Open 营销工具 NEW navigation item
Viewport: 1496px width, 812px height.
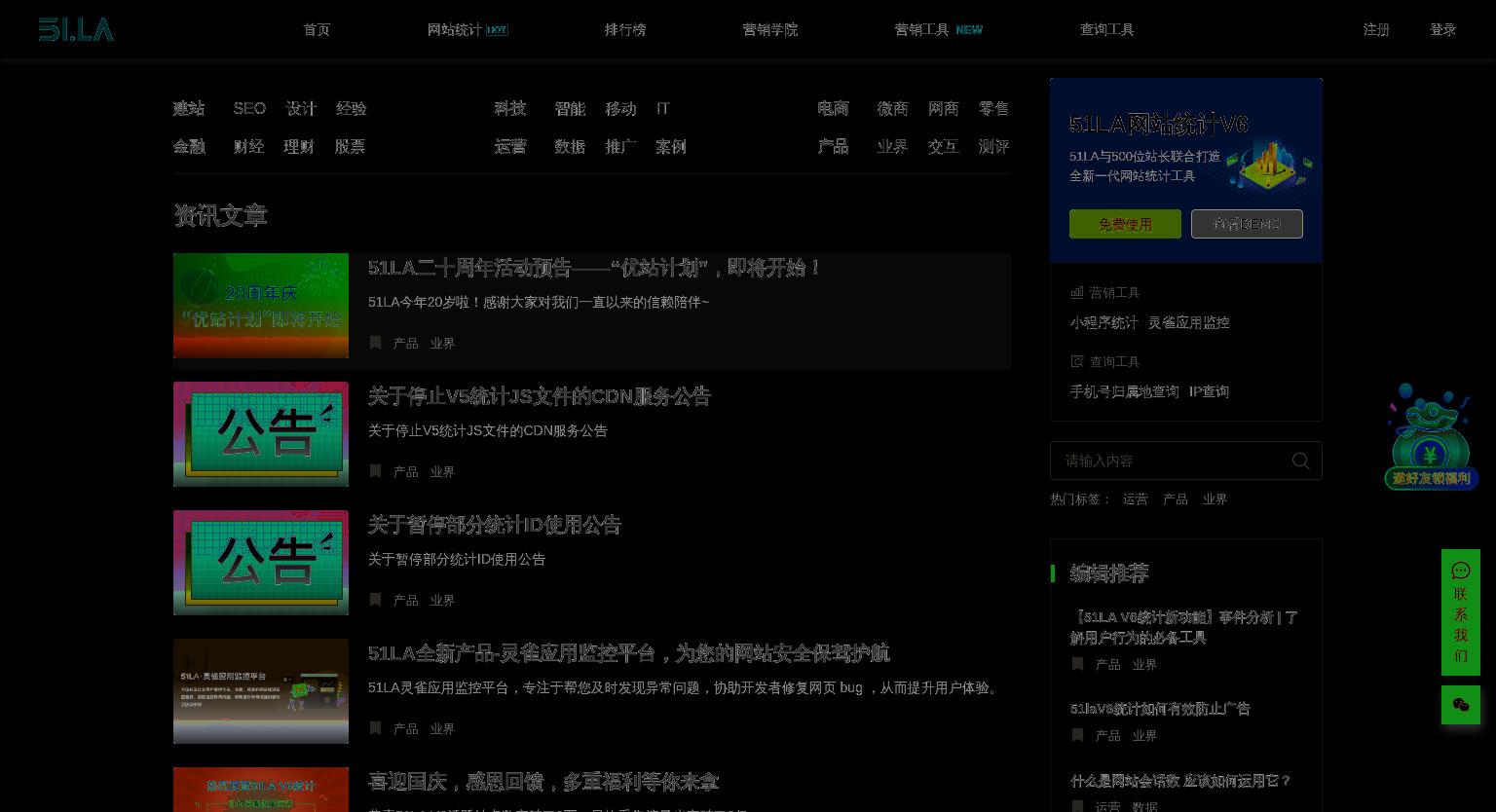939,29
